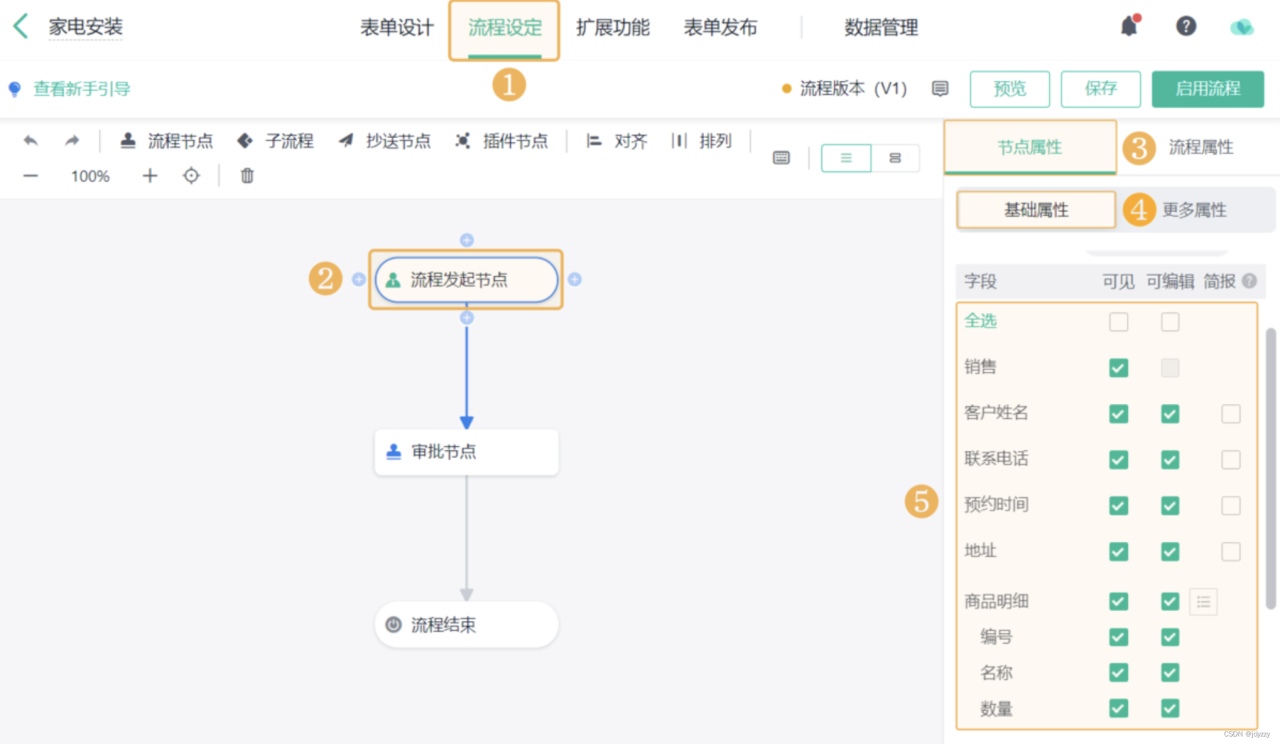Click the 保存 button
The width and height of the screenshot is (1280, 744).
pyautogui.click(x=1101, y=89)
